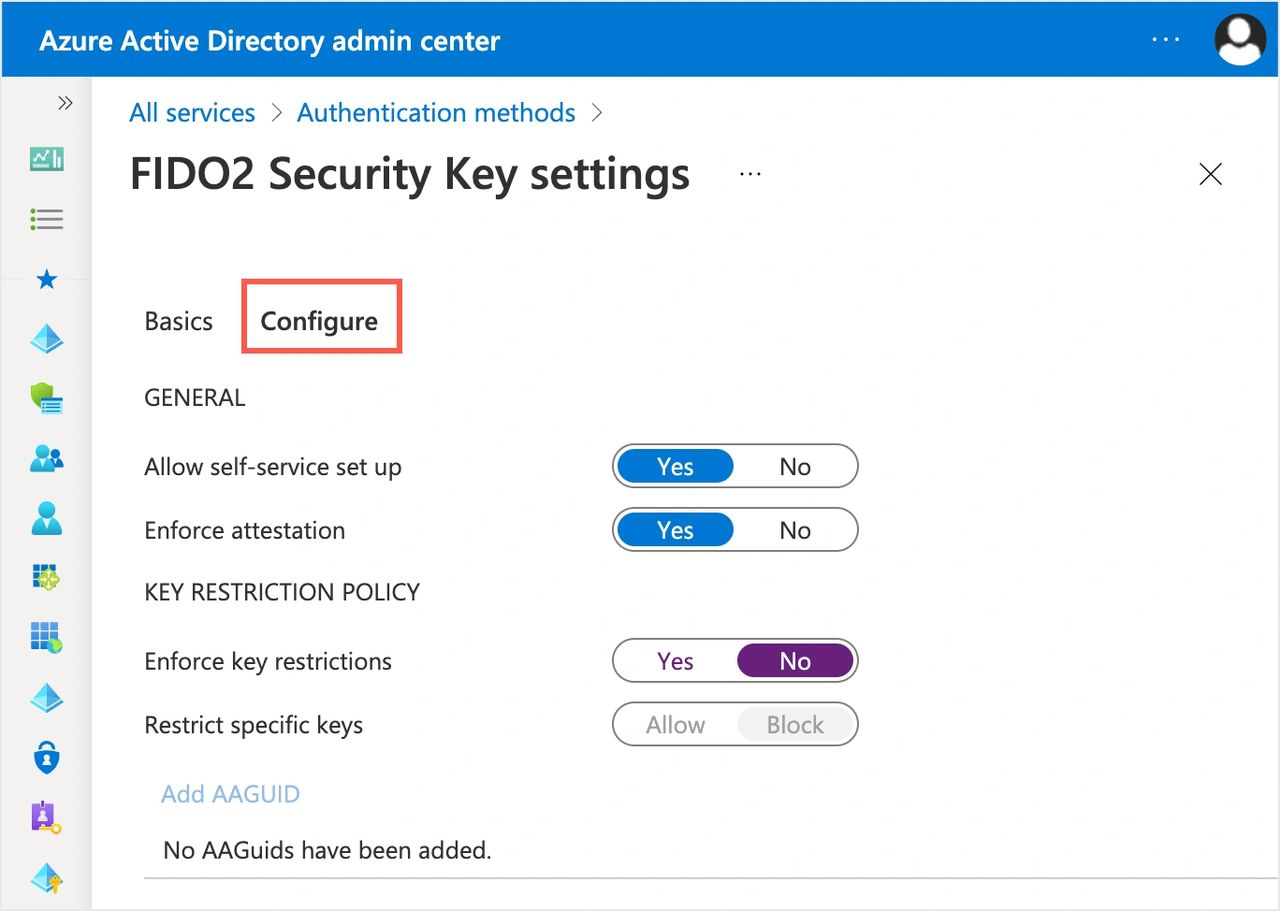Screen dimensions: 1280x911
Task: Open the blue padlock shield sidebar icon
Action: 46,757
